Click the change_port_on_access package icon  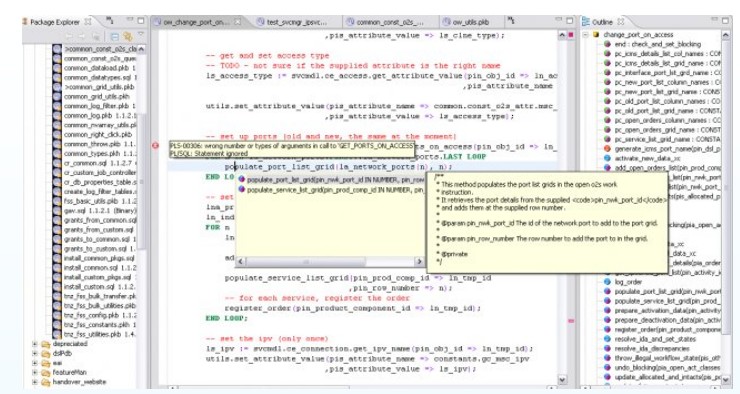pyautogui.click(x=596, y=35)
